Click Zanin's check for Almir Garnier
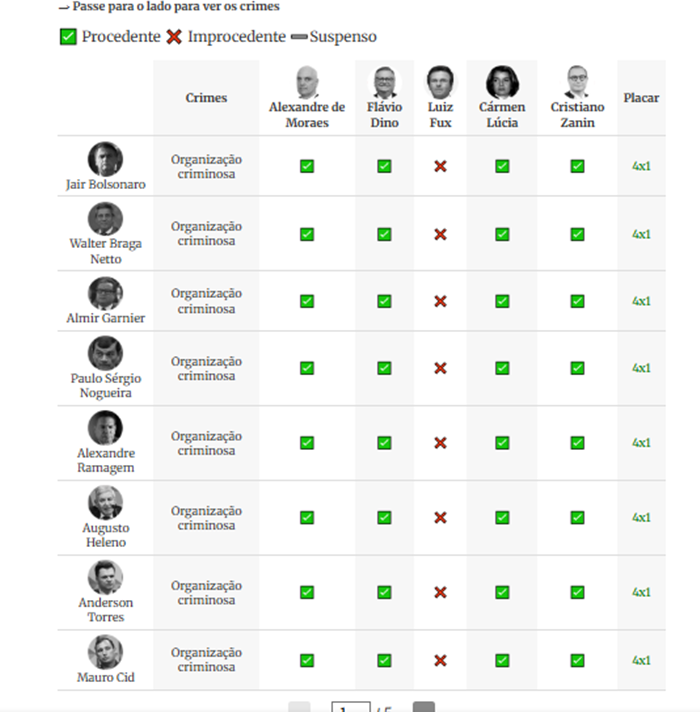Image resolution: width=700 pixels, height=712 pixels. [x=577, y=301]
